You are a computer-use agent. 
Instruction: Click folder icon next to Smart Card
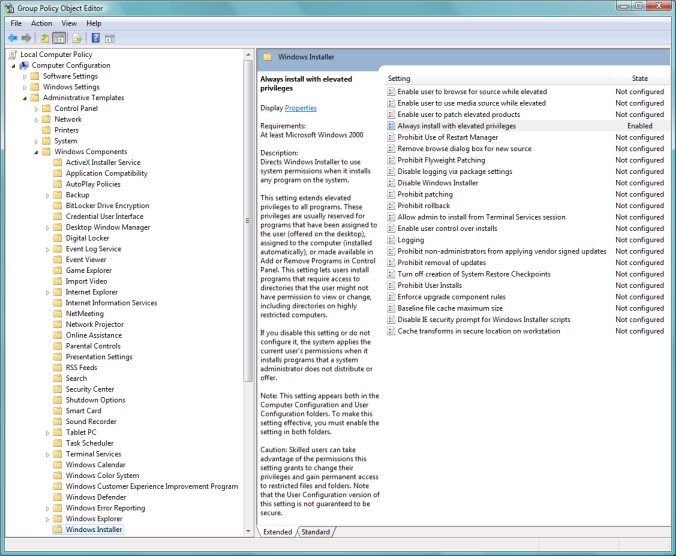[x=57, y=411]
